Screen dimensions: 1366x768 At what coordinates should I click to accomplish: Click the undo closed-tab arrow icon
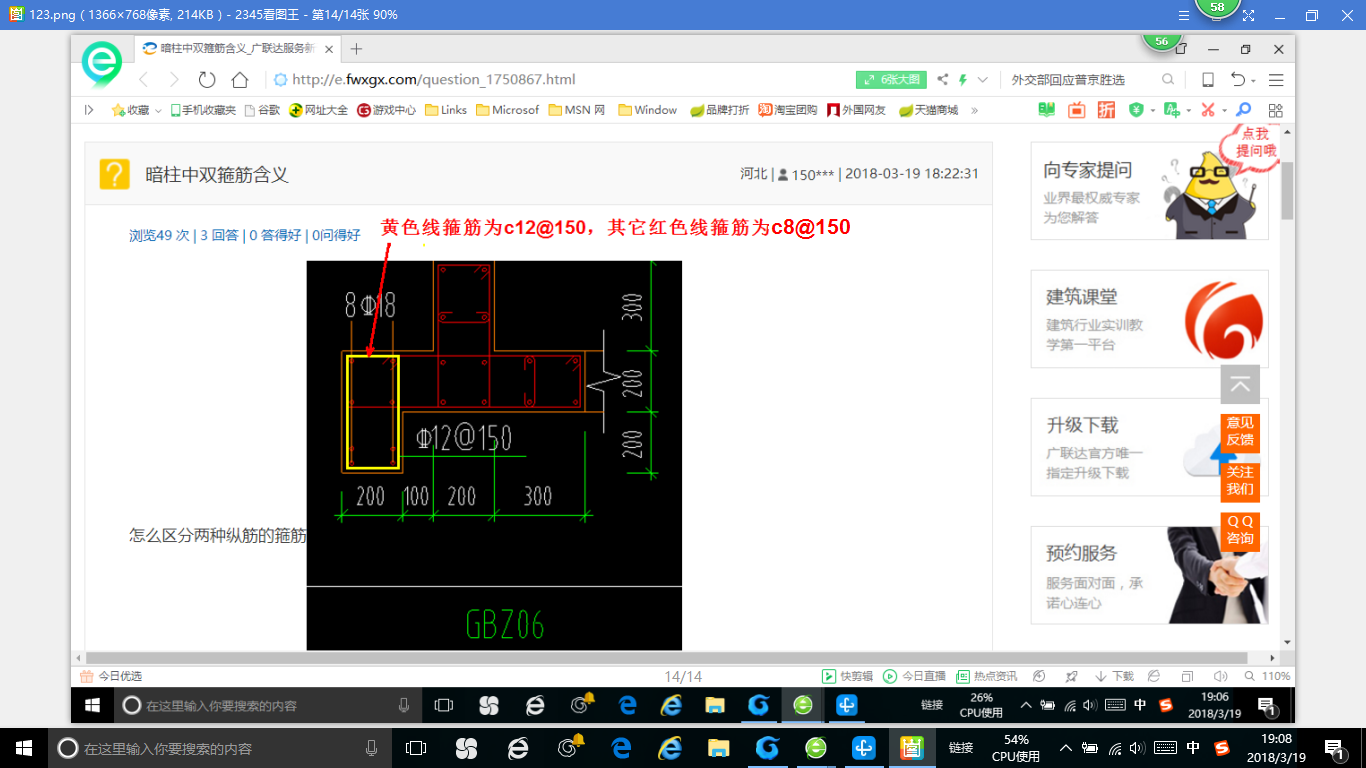[x=1238, y=80]
